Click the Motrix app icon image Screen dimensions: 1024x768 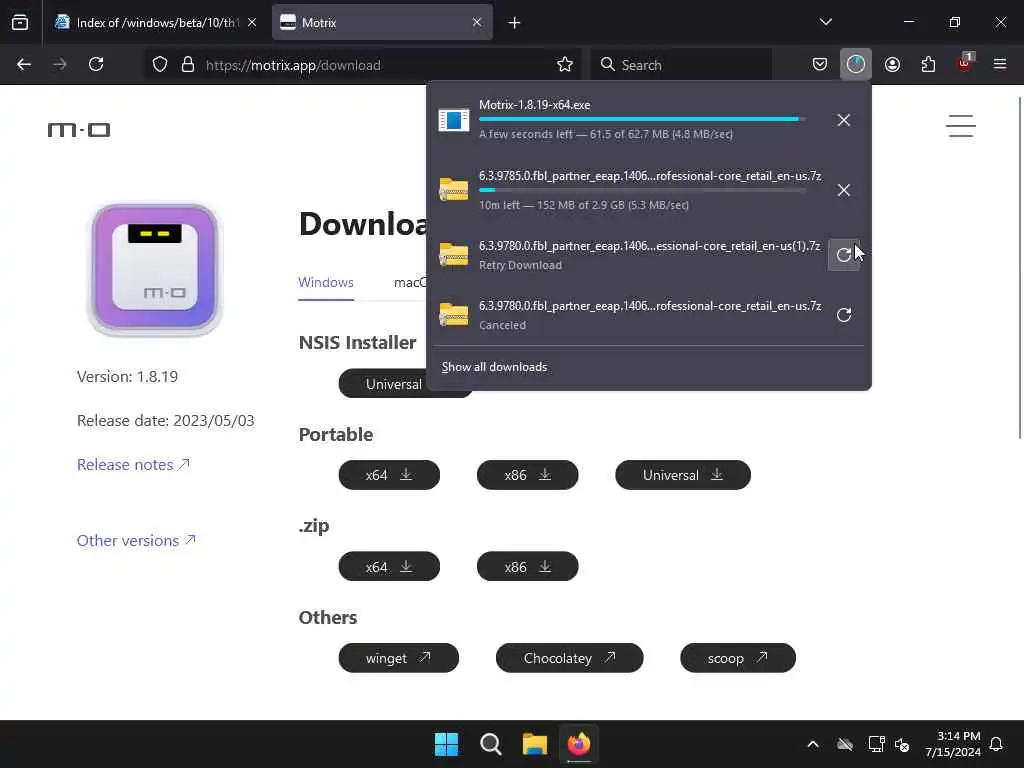pos(155,269)
